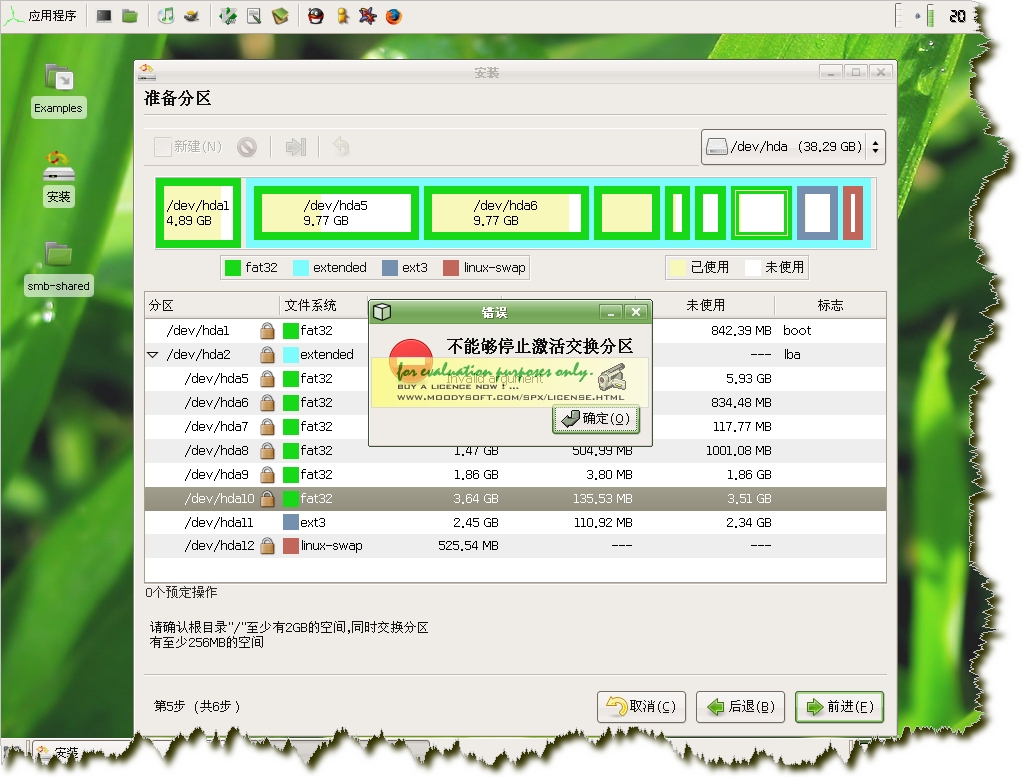1022x777 pixels.
Task: Open the green folder file manager launcher
Action: click(x=130, y=16)
